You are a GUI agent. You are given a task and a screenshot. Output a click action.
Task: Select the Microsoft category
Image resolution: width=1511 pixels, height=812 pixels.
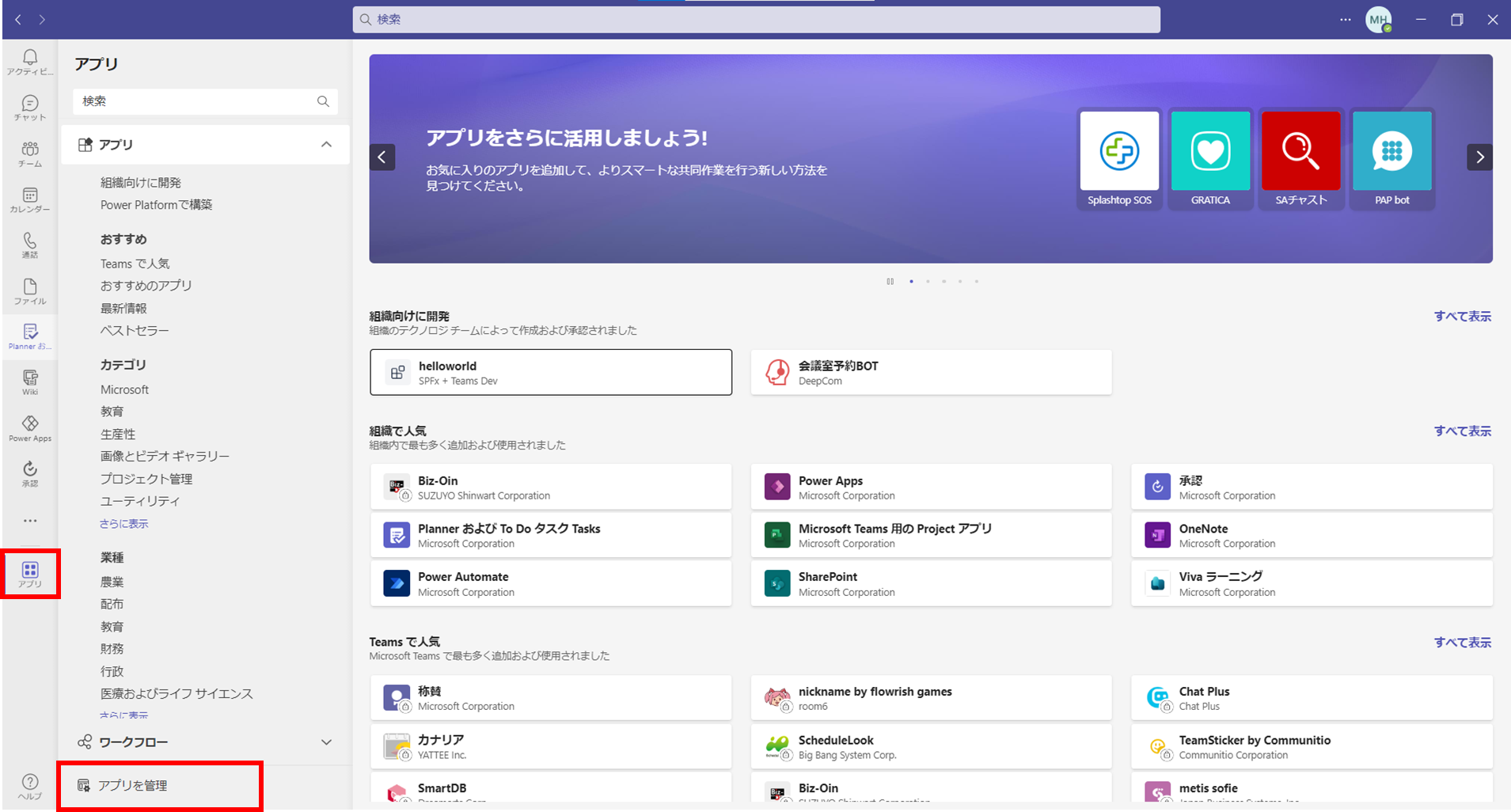click(x=124, y=389)
